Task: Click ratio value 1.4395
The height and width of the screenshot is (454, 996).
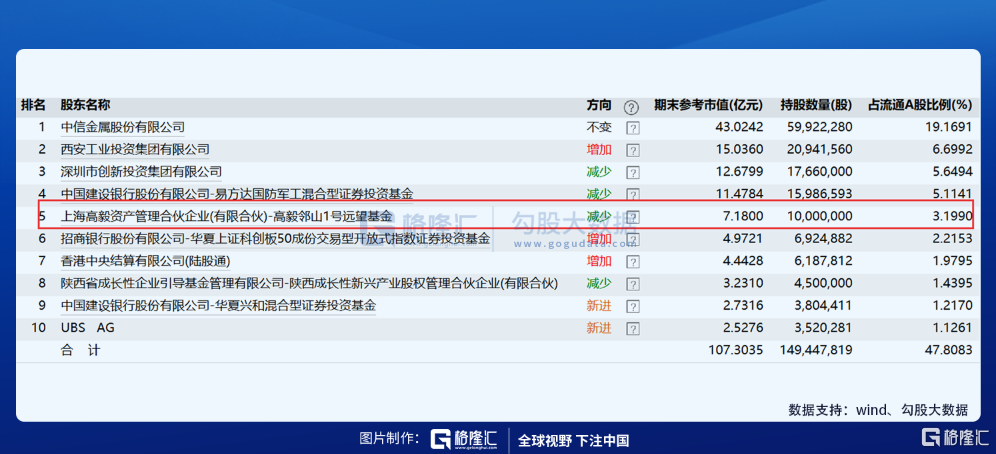Action: coord(952,284)
